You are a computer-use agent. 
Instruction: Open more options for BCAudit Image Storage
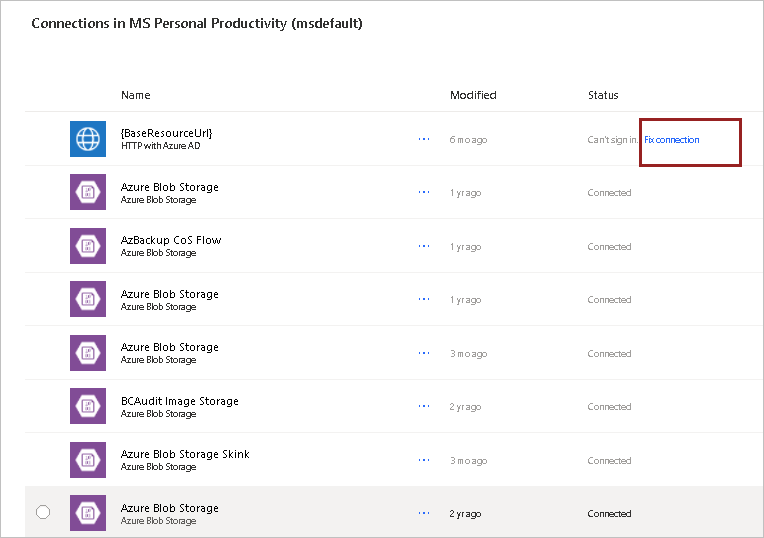(x=424, y=406)
